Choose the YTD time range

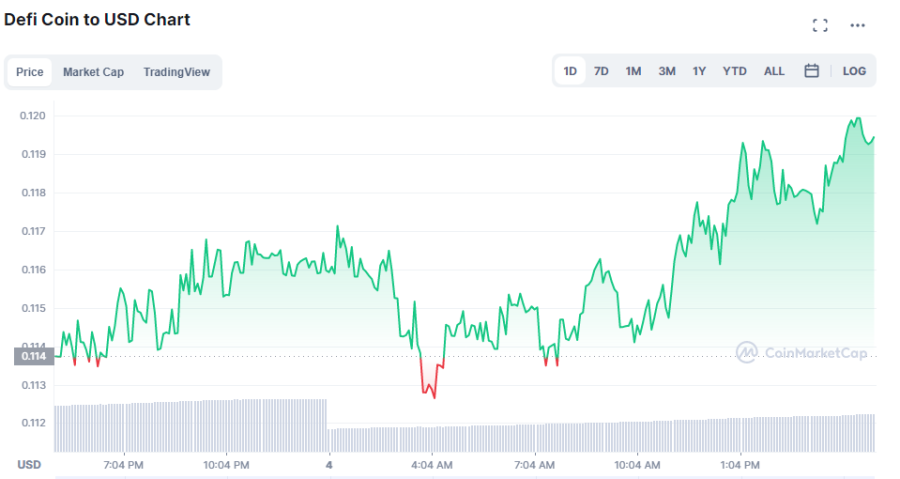(x=734, y=71)
